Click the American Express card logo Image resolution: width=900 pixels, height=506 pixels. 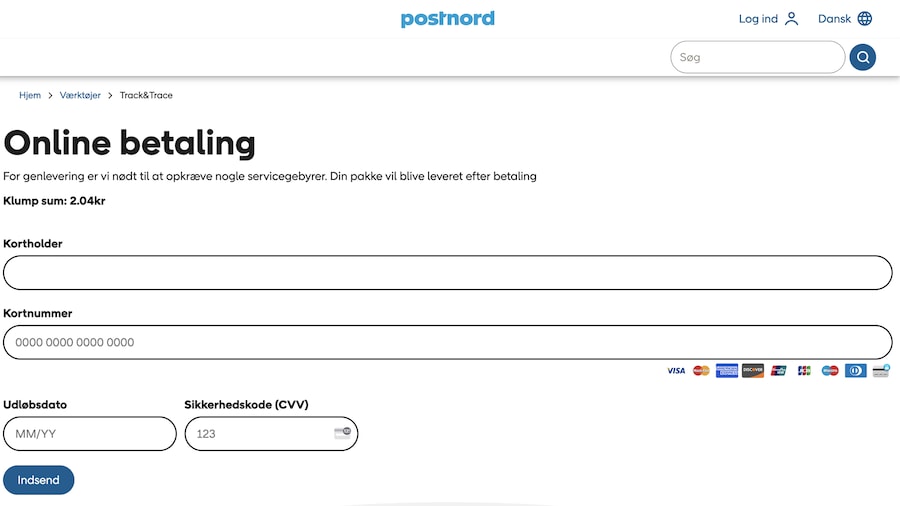tap(727, 371)
